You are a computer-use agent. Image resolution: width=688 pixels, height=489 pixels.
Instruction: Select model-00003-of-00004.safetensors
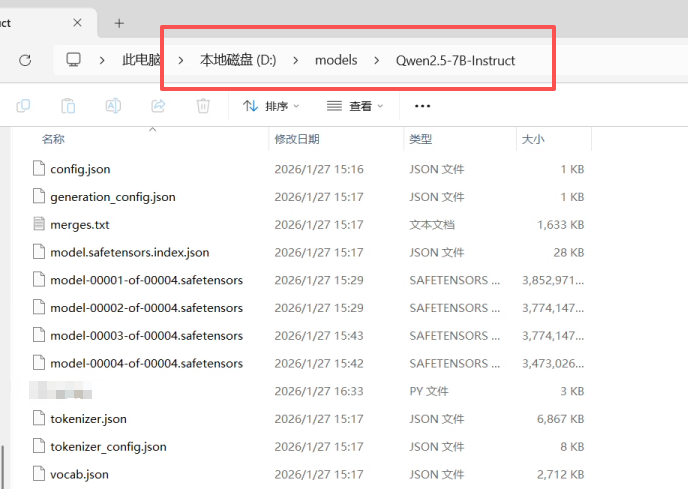tap(147, 336)
